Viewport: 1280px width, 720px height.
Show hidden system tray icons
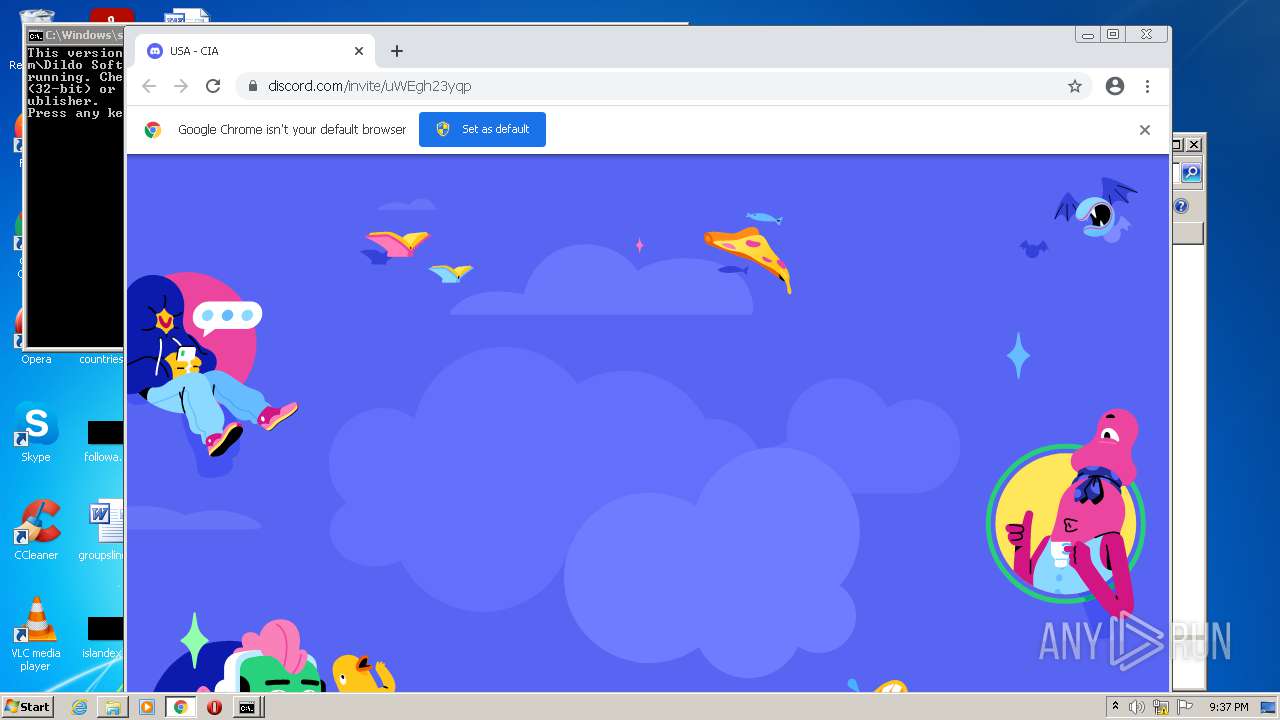pos(1115,707)
